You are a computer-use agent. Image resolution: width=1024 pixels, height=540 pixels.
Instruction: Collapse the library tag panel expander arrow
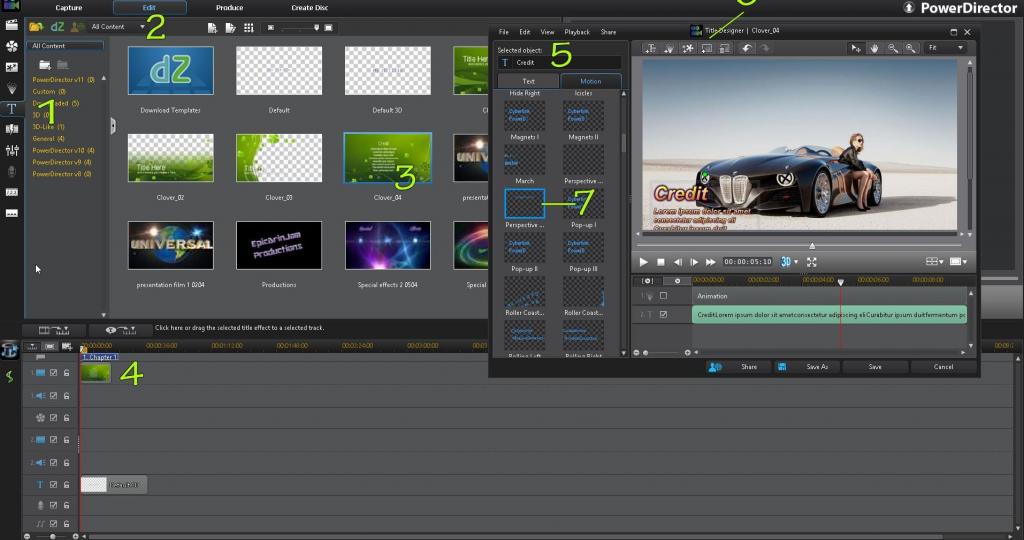pos(113,125)
